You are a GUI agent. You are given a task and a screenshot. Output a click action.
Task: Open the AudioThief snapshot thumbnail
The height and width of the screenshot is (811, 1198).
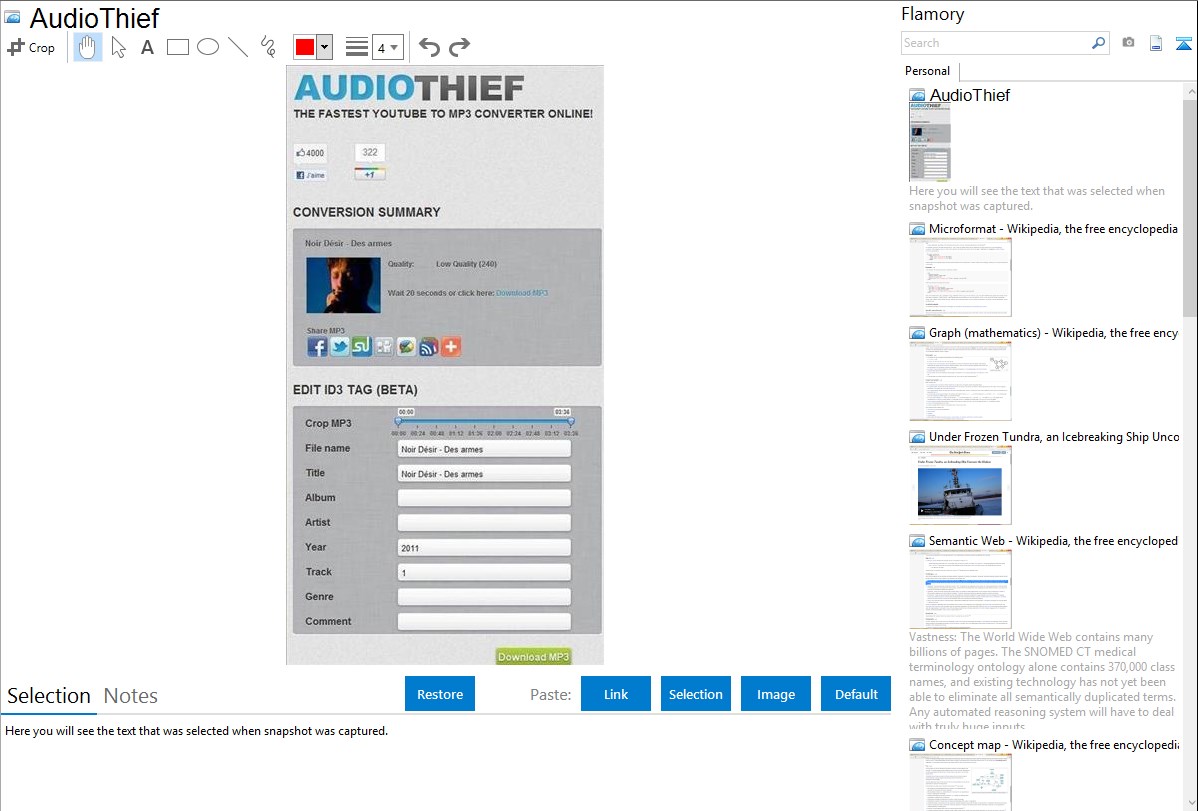tap(930, 141)
